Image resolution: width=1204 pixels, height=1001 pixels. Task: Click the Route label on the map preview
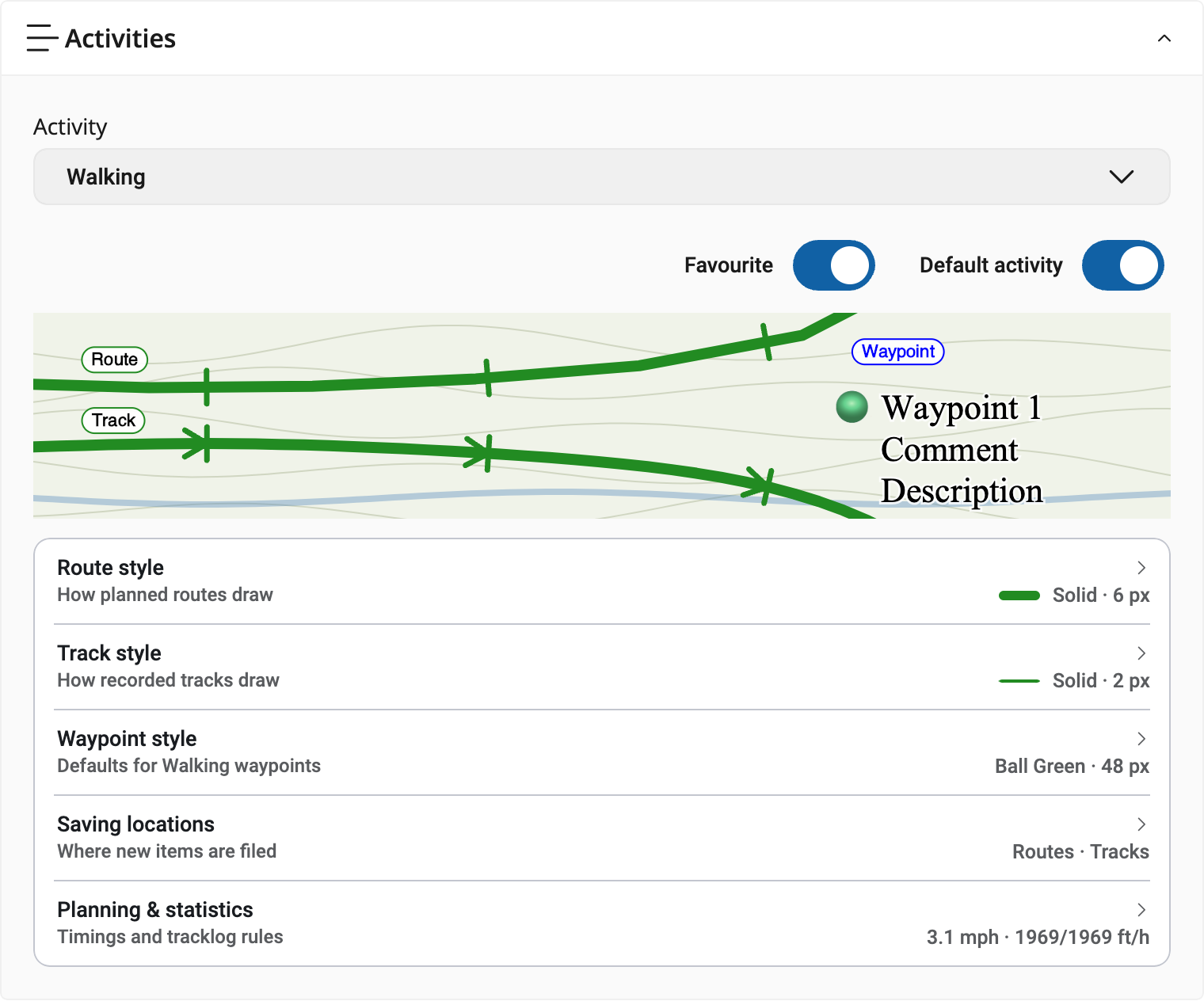[115, 360]
